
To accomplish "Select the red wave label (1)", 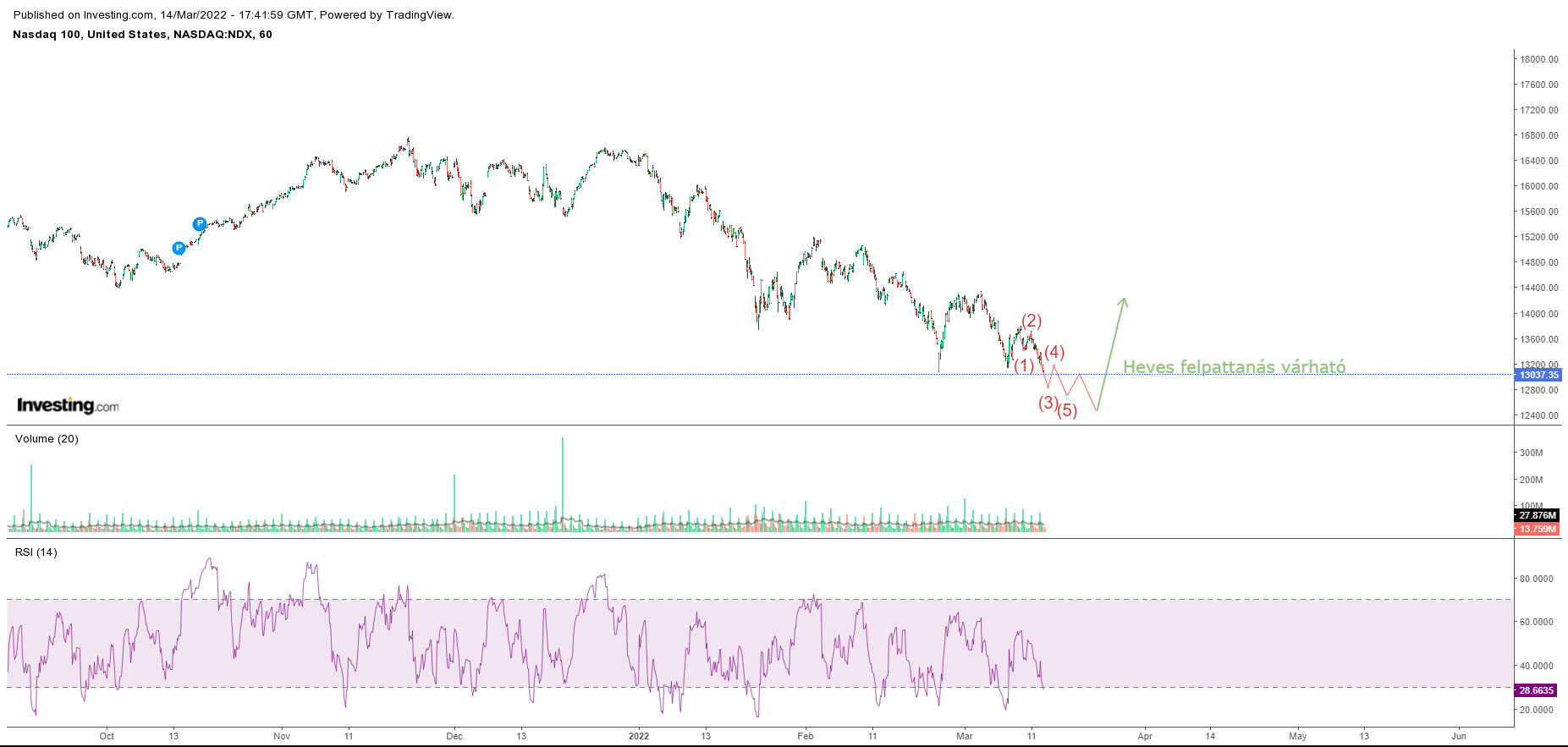I will tap(1024, 365).
